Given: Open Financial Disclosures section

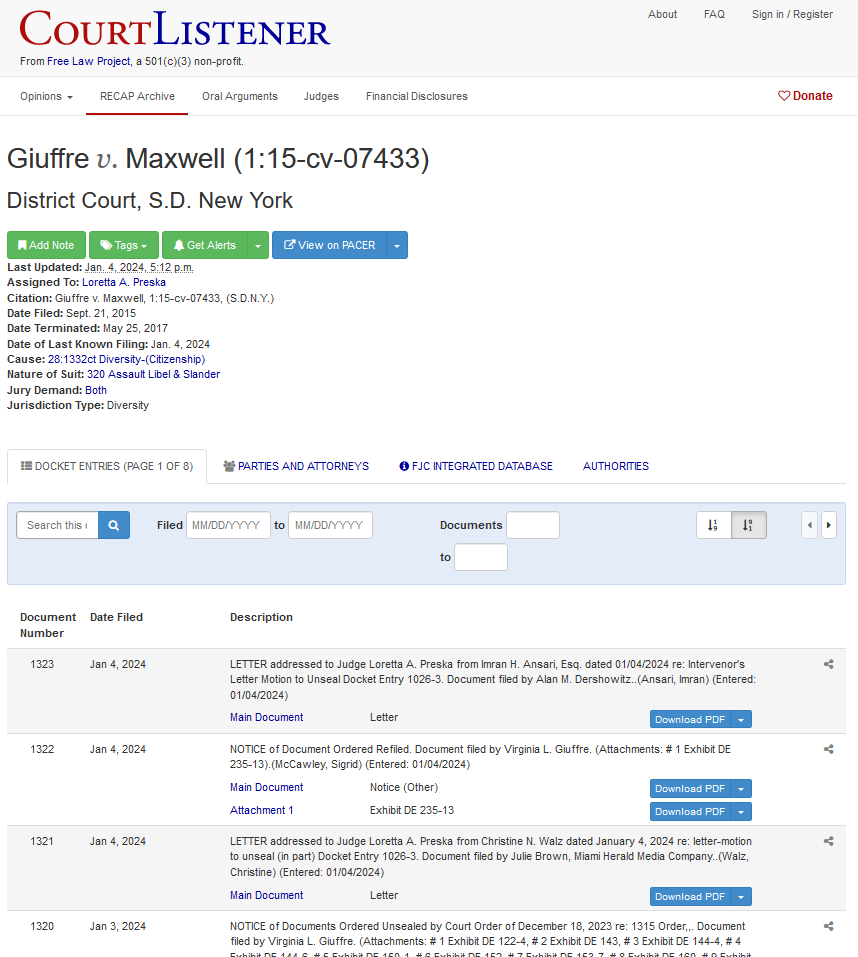Looking at the screenshot, I should pyautogui.click(x=417, y=96).
